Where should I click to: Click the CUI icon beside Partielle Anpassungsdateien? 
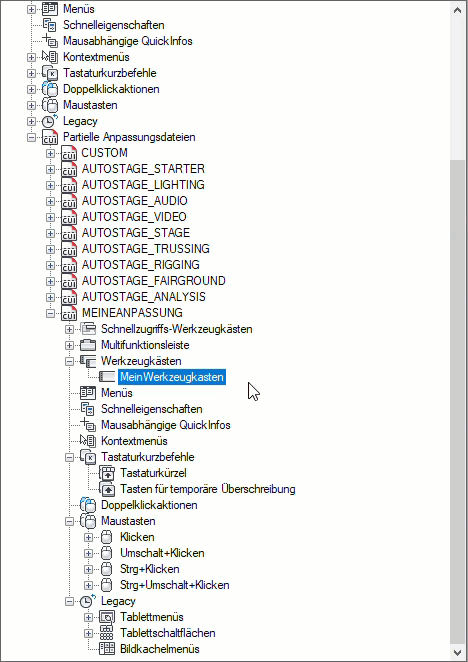(x=50, y=137)
